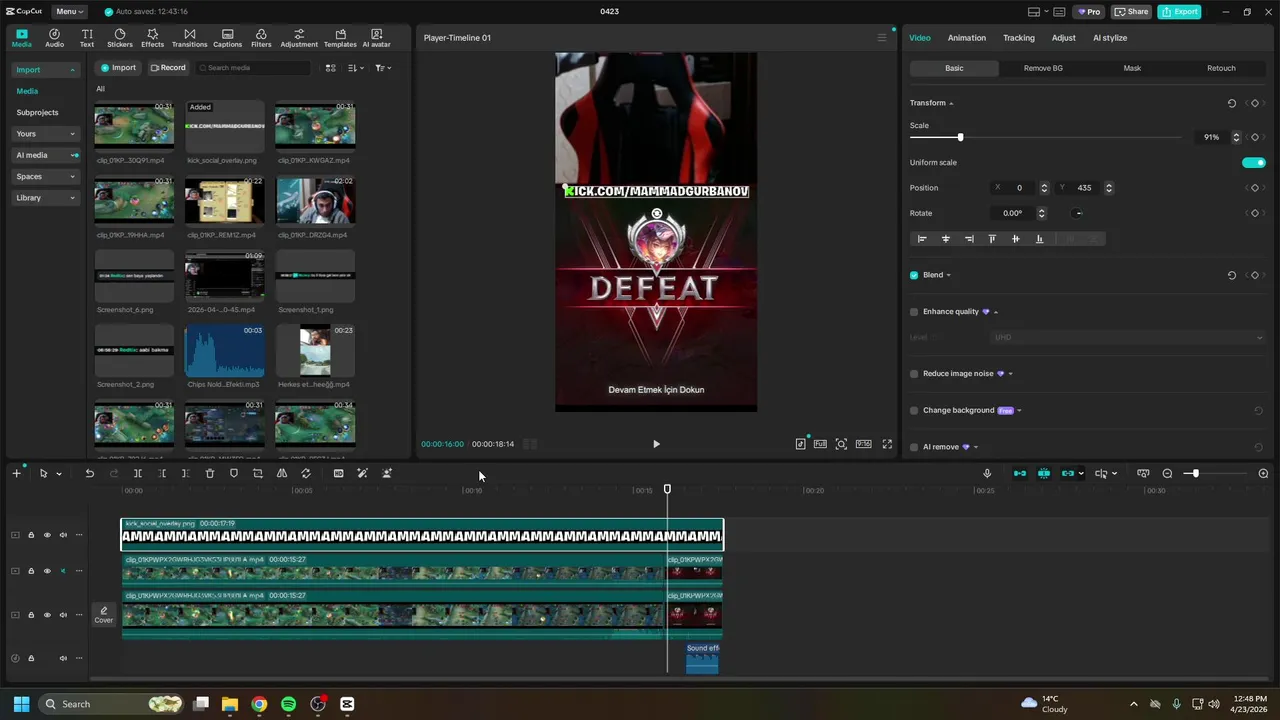Click the Cover edit button on the timeline
1280x720 pixels.
coord(104,615)
